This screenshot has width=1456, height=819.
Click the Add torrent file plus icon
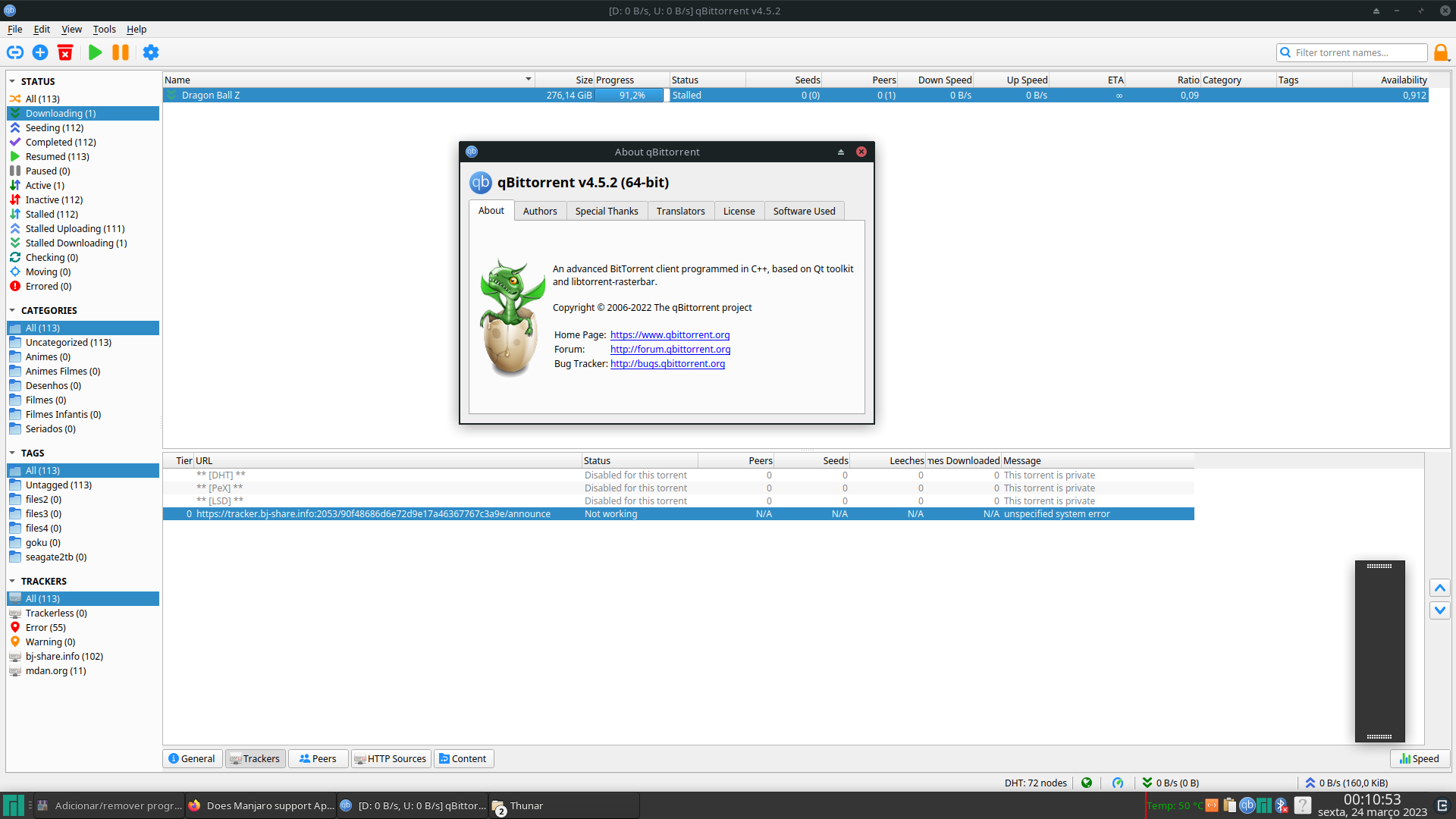coord(40,52)
